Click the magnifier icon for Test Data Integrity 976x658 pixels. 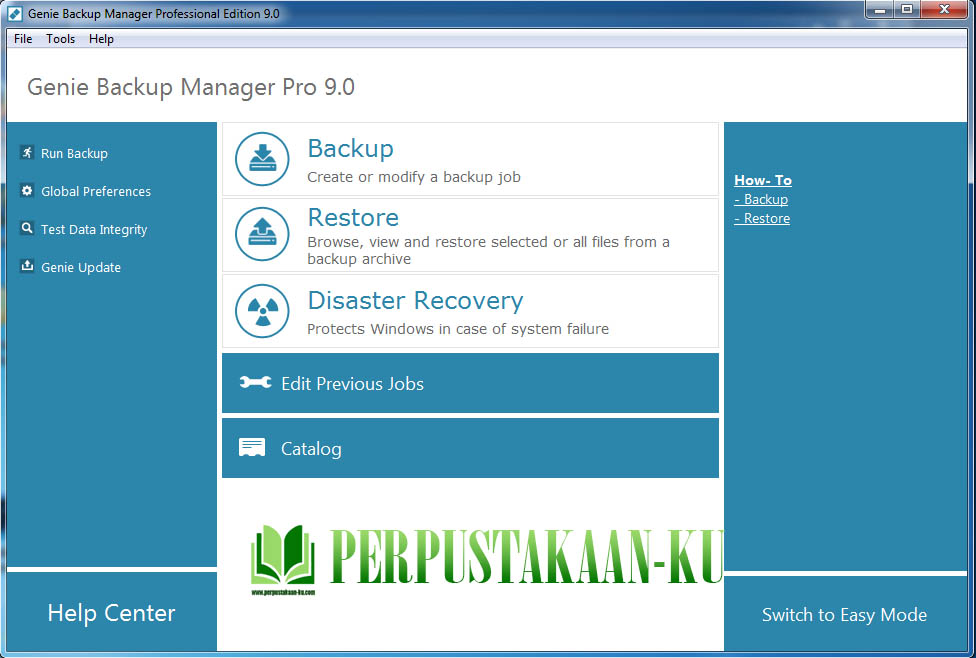[x=27, y=228]
